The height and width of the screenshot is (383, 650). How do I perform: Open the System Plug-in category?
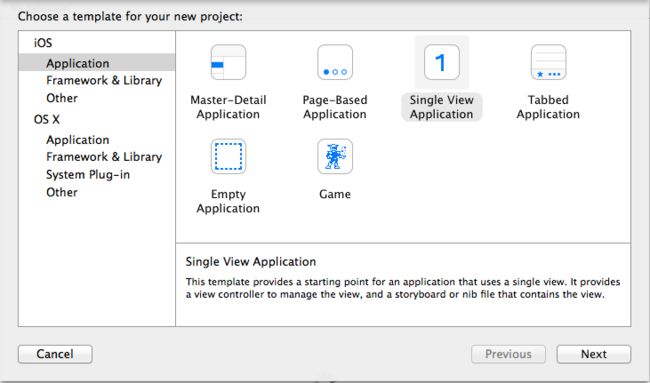point(88,175)
